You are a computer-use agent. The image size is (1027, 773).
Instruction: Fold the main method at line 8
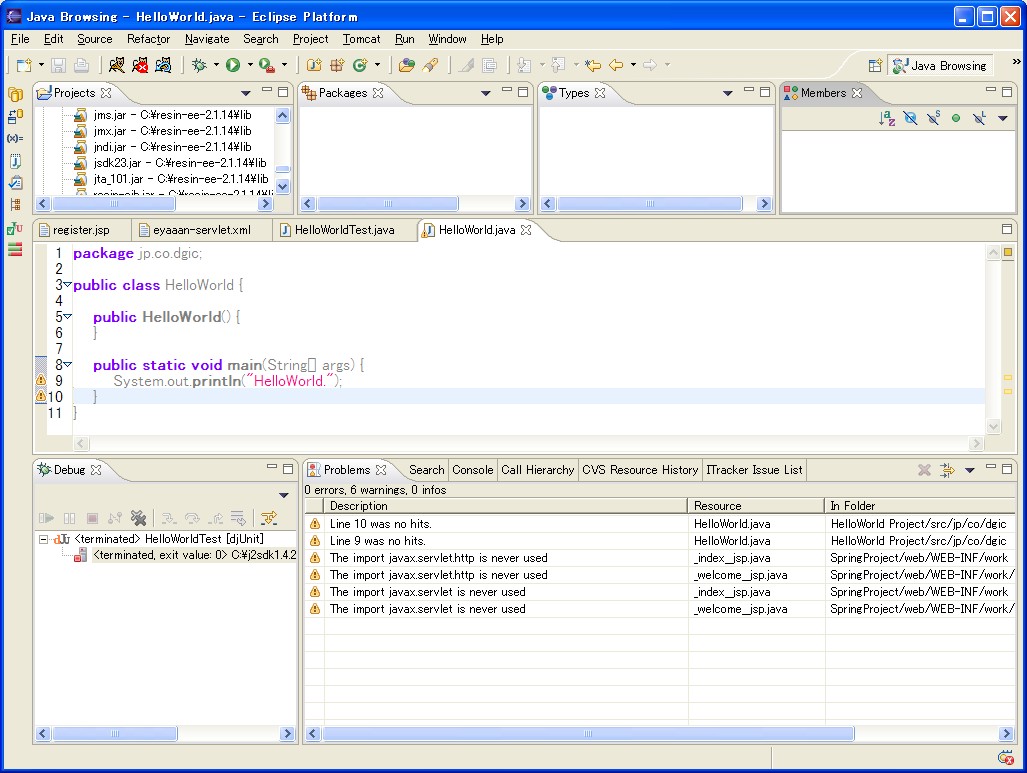pyautogui.click(x=67, y=364)
